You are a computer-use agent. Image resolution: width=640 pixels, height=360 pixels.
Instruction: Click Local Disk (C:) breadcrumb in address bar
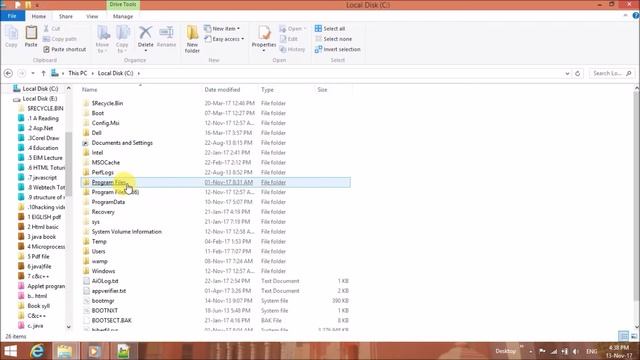[116, 73]
